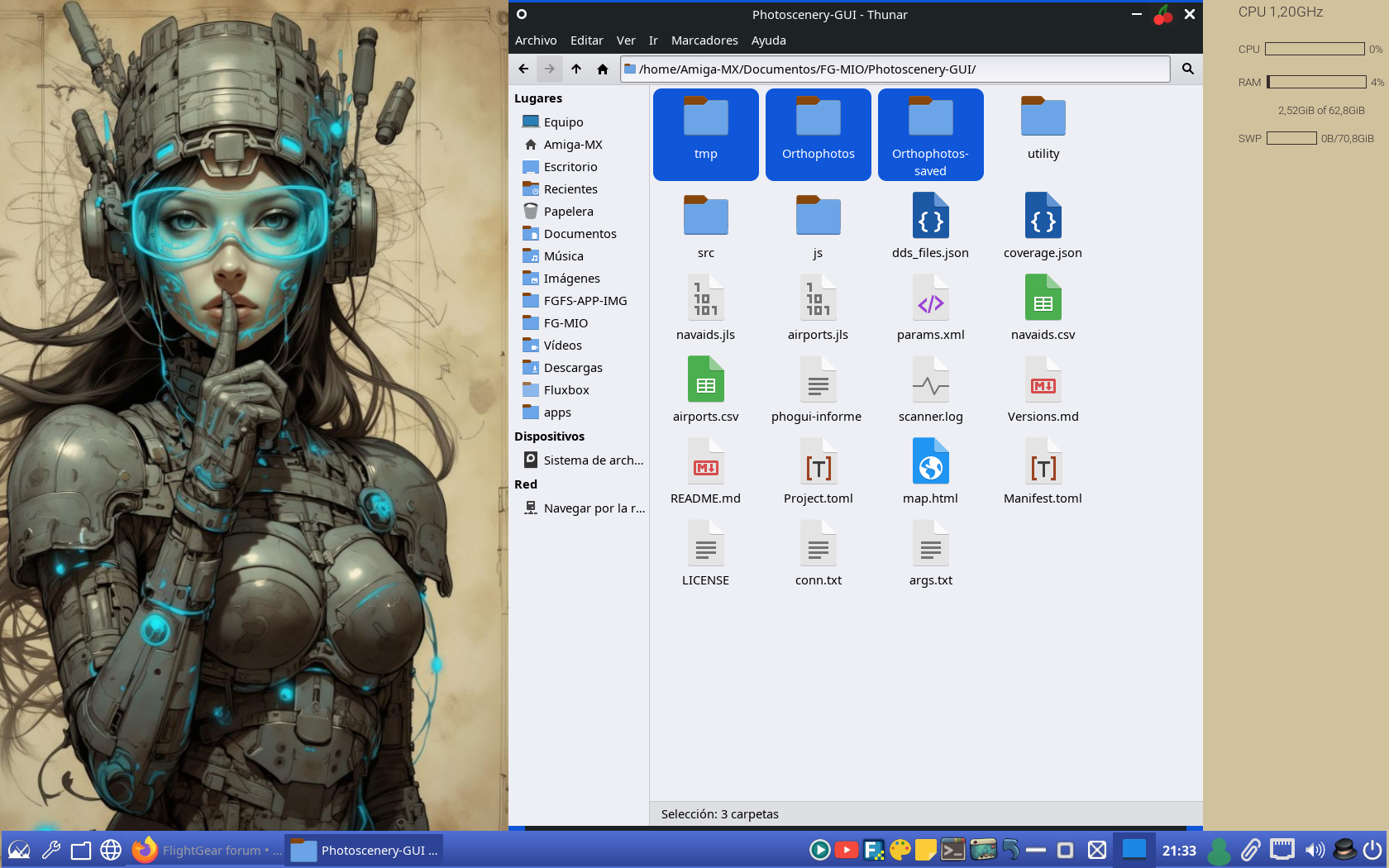
Task: Click the forward navigation arrow
Action: tap(550, 69)
